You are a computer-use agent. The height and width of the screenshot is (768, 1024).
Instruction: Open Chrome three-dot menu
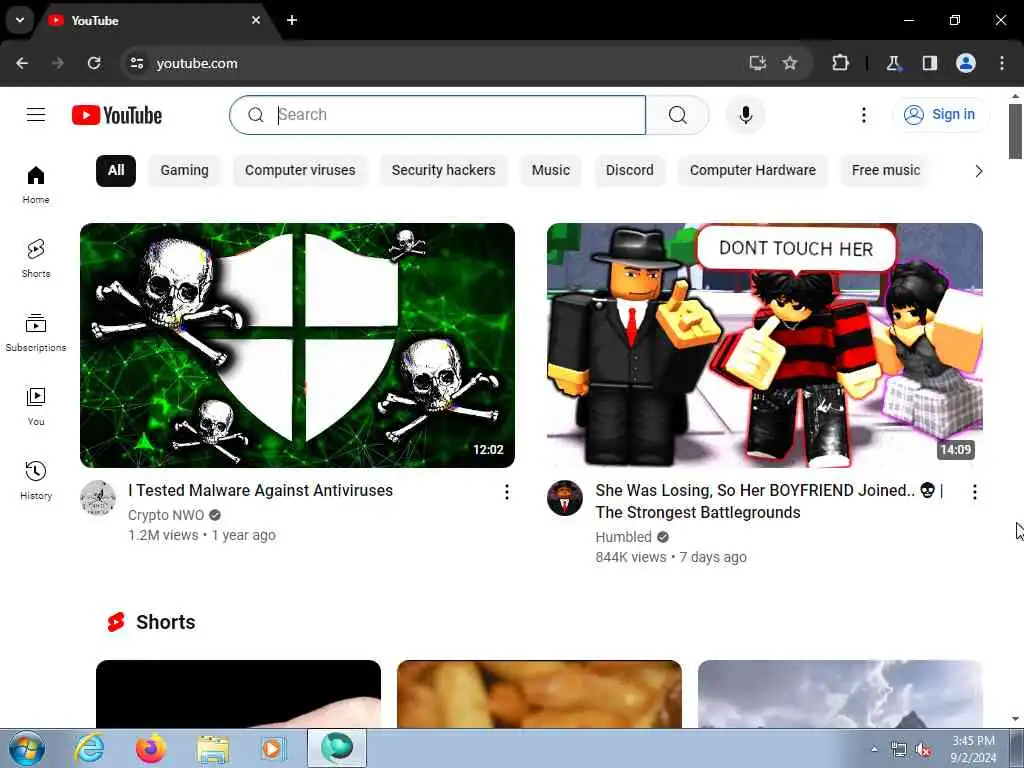click(1002, 63)
